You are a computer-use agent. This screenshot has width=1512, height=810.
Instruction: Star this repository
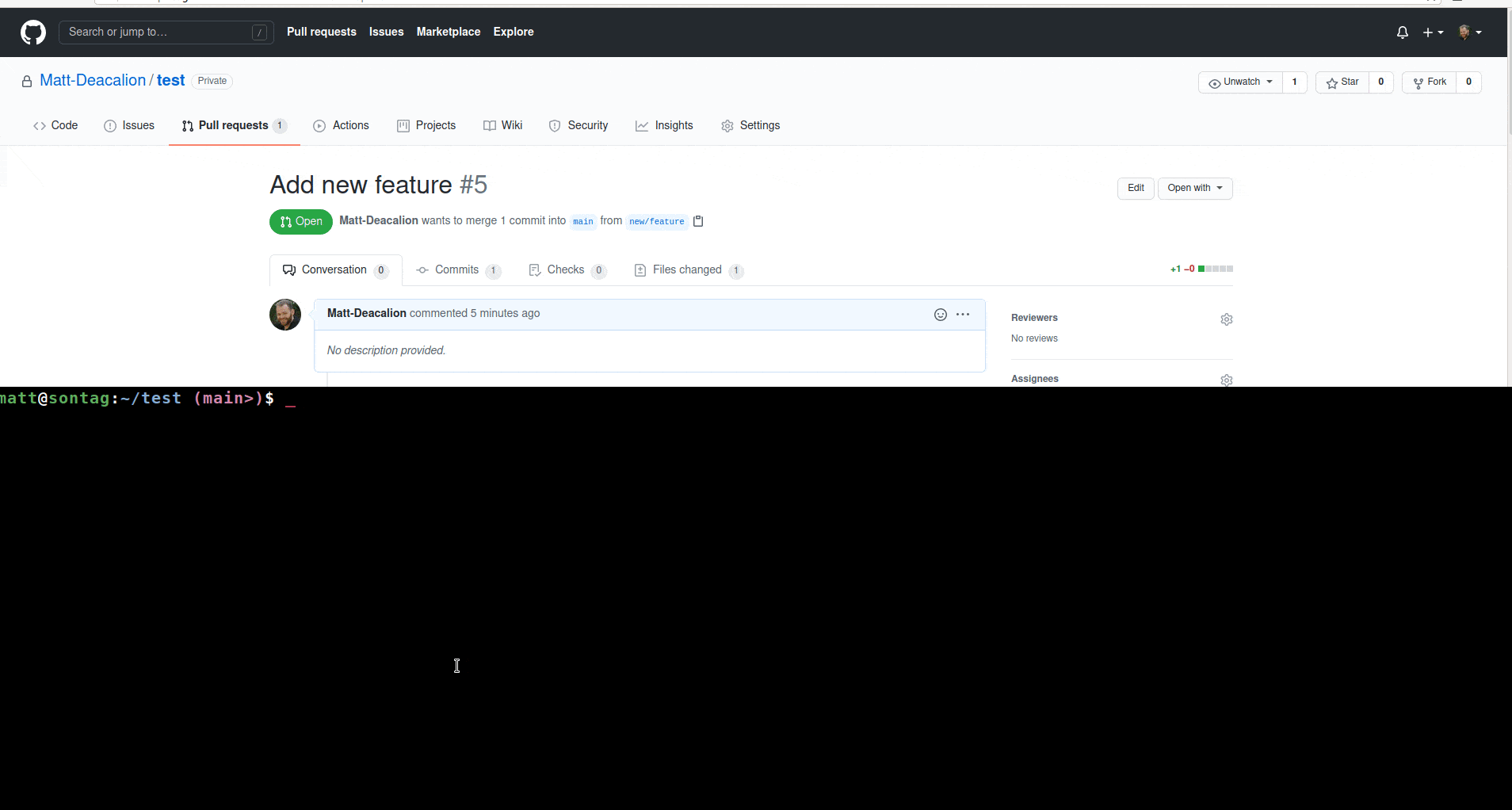1342,82
